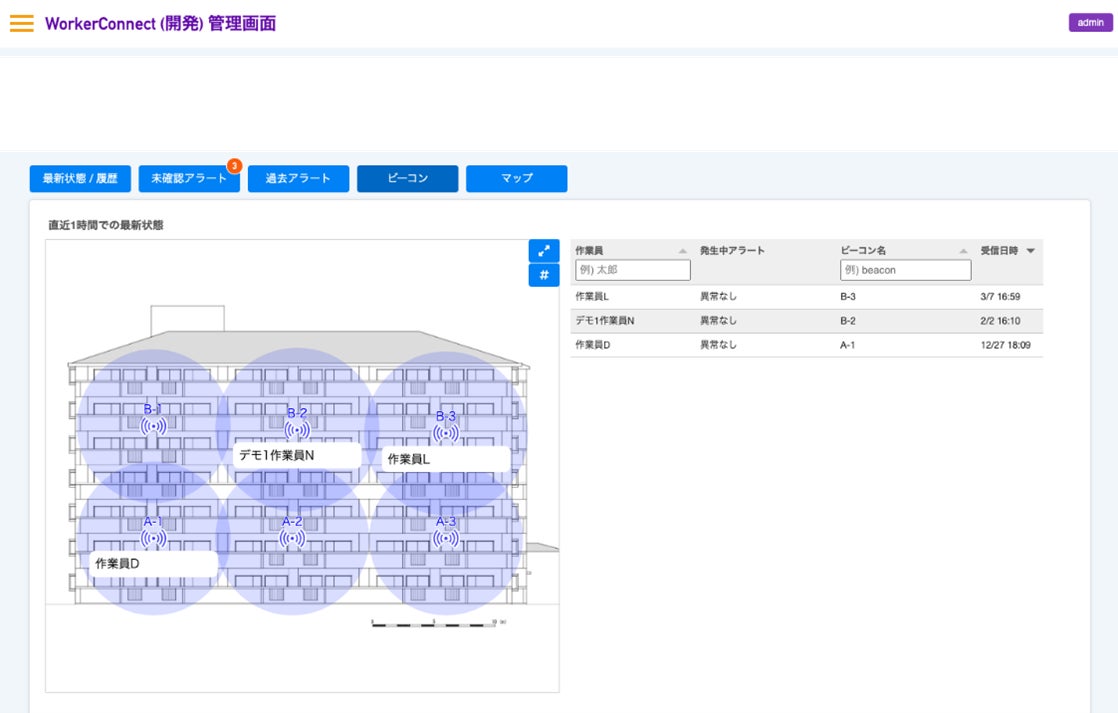Click the WorkerConnect 管理画面 title
This screenshot has width=1118, height=713.
[x=160, y=24]
